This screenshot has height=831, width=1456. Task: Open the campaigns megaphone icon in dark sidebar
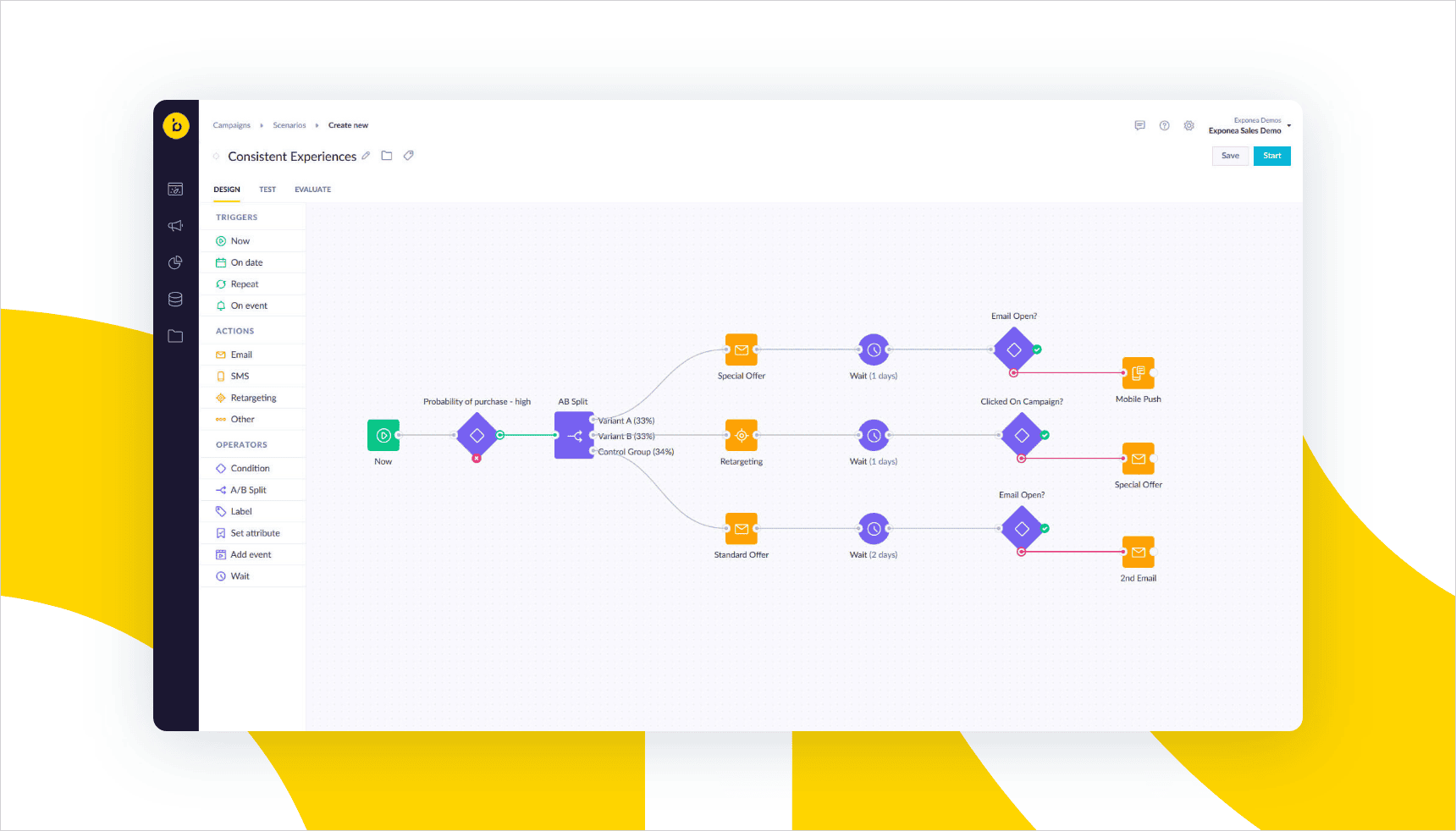[175, 226]
